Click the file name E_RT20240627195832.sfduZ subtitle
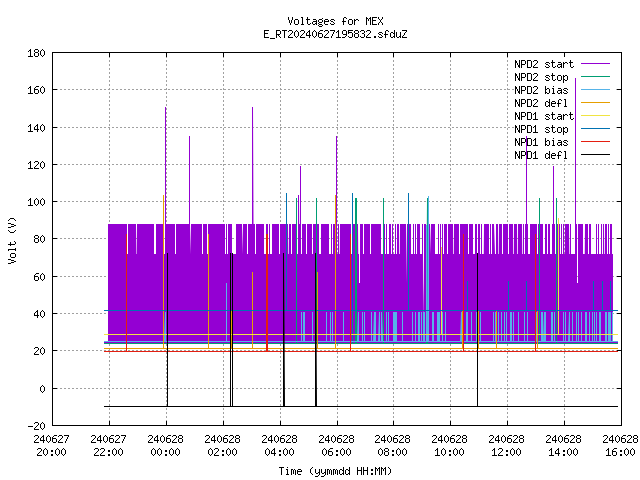640x480 pixels. (335, 34)
